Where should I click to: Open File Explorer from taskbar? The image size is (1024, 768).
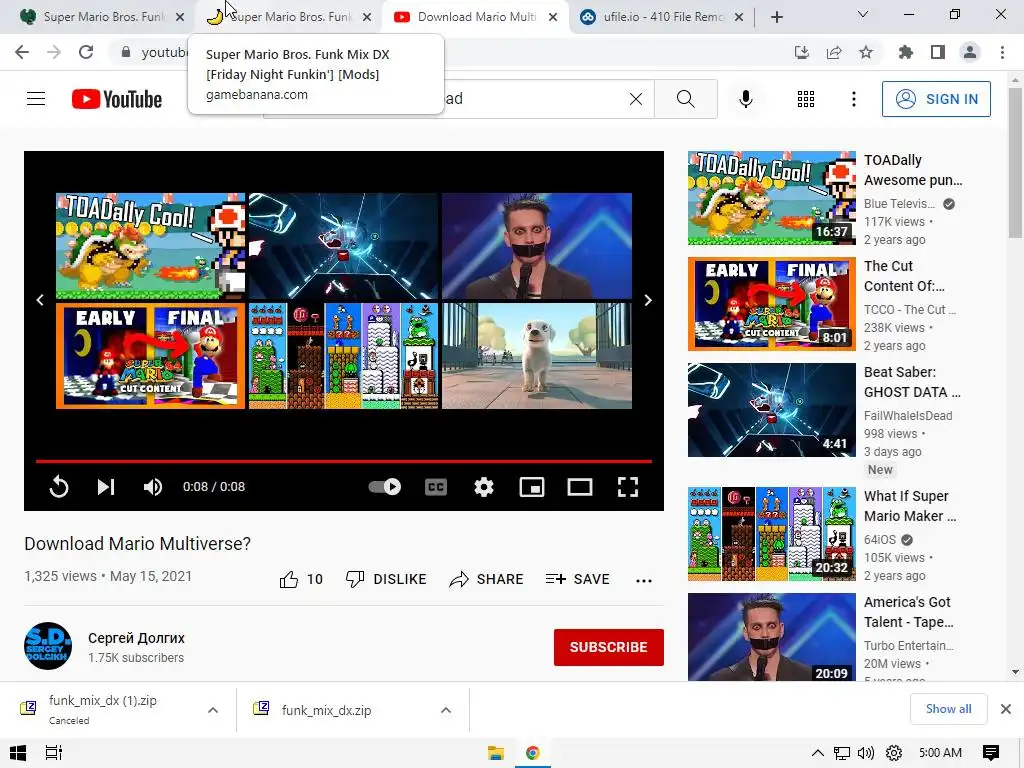[x=496, y=753]
